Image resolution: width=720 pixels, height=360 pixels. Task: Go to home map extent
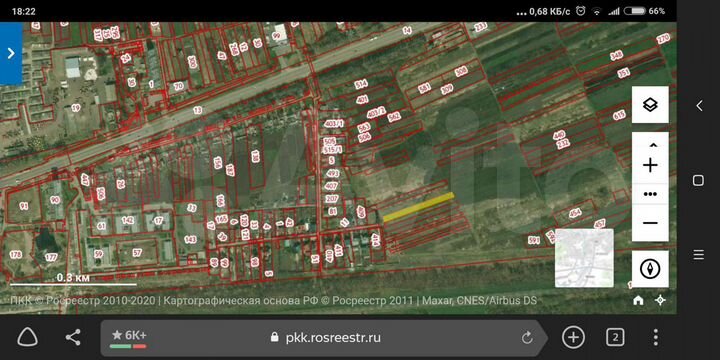pyautogui.click(x=638, y=300)
